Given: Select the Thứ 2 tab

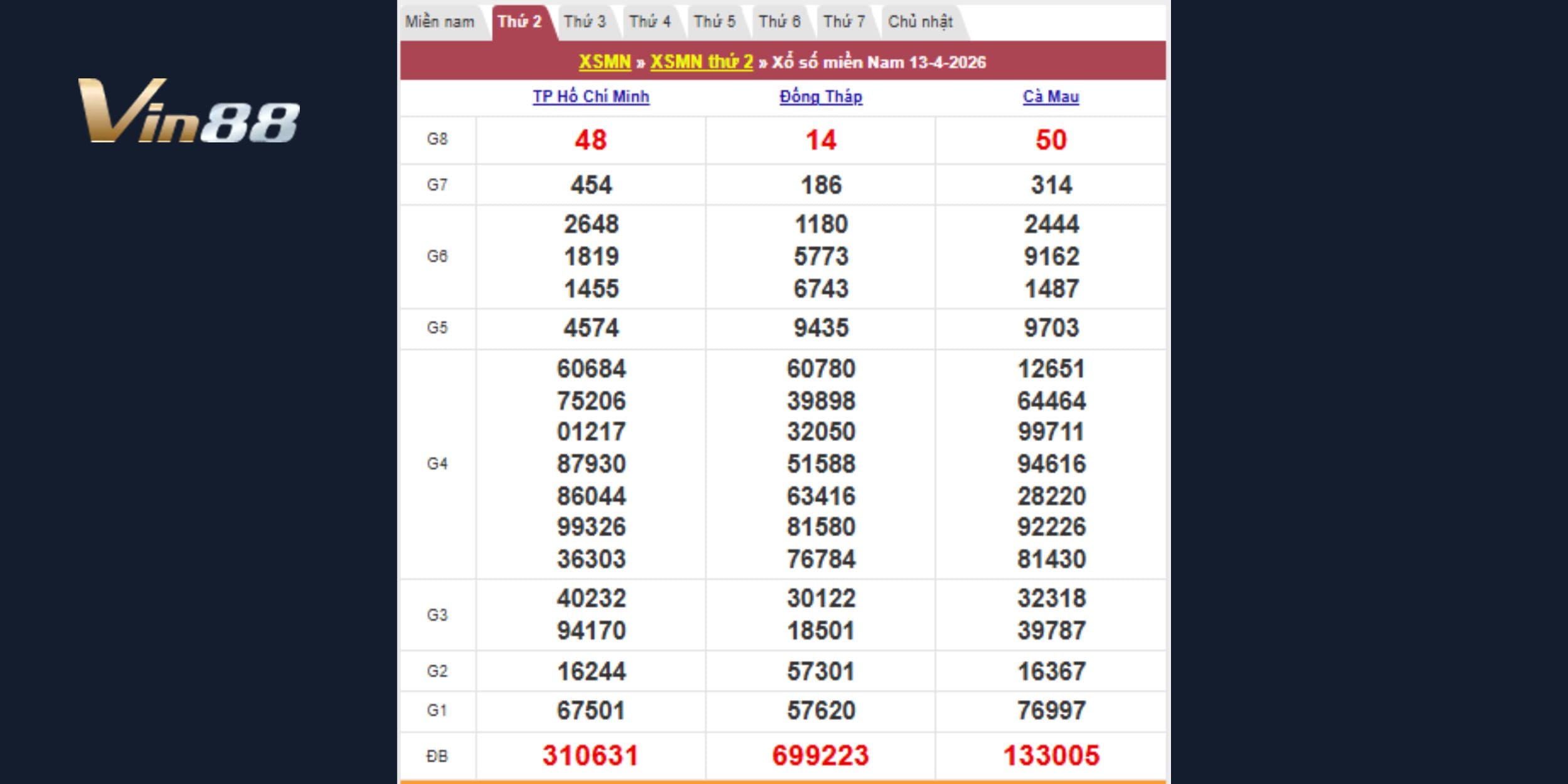Looking at the screenshot, I should point(519,22).
